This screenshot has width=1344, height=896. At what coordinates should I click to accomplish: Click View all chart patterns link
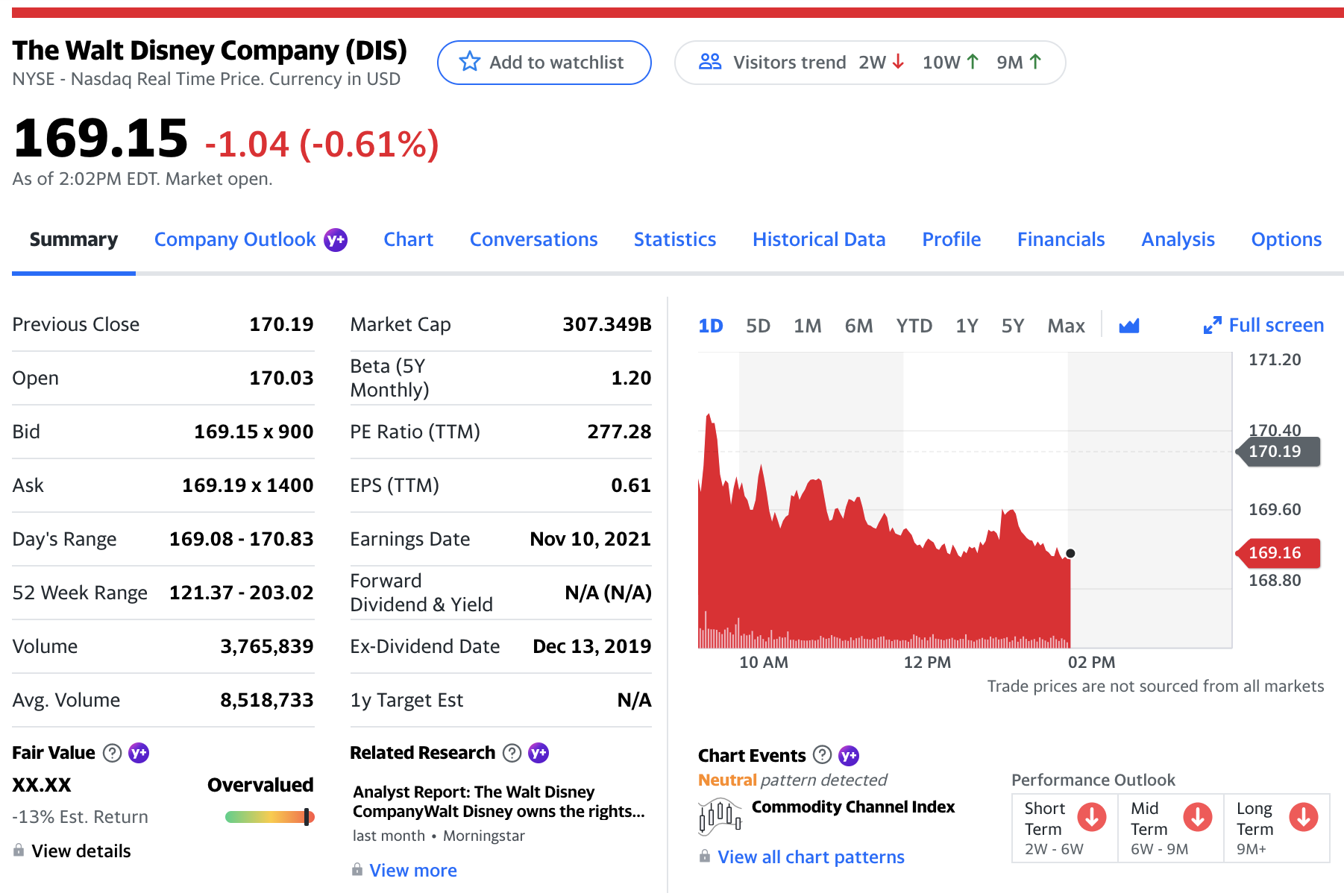click(x=810, y=857)
